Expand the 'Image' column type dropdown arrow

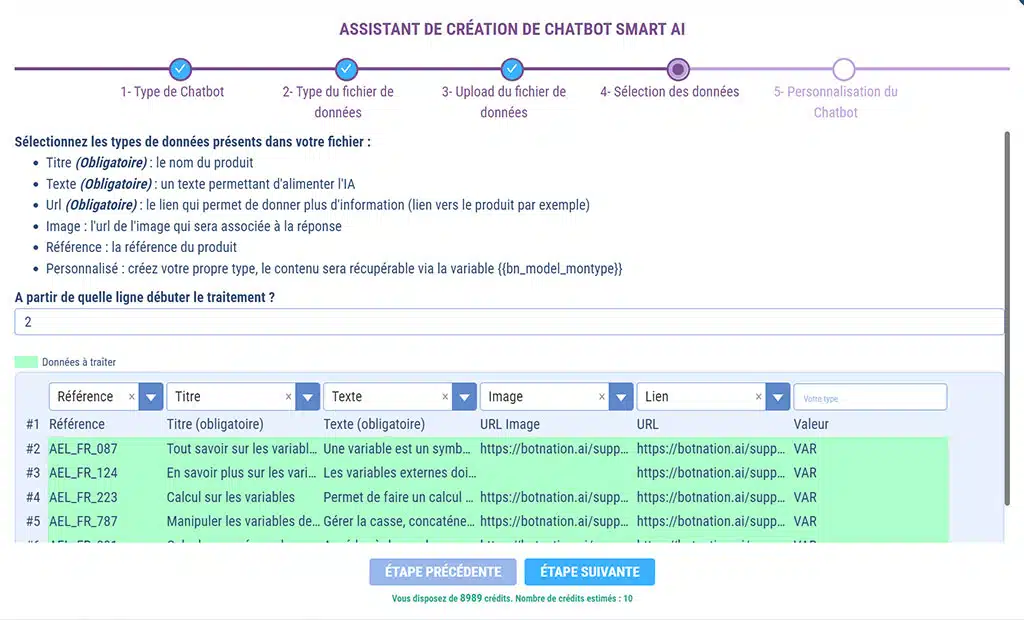(x=620, y=397)
